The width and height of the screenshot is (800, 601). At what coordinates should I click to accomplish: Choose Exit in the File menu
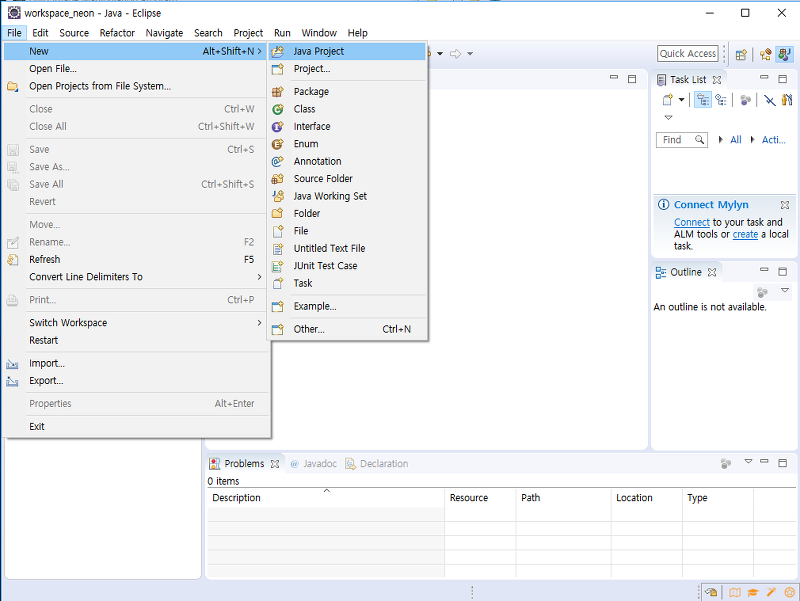pos(136,427)
